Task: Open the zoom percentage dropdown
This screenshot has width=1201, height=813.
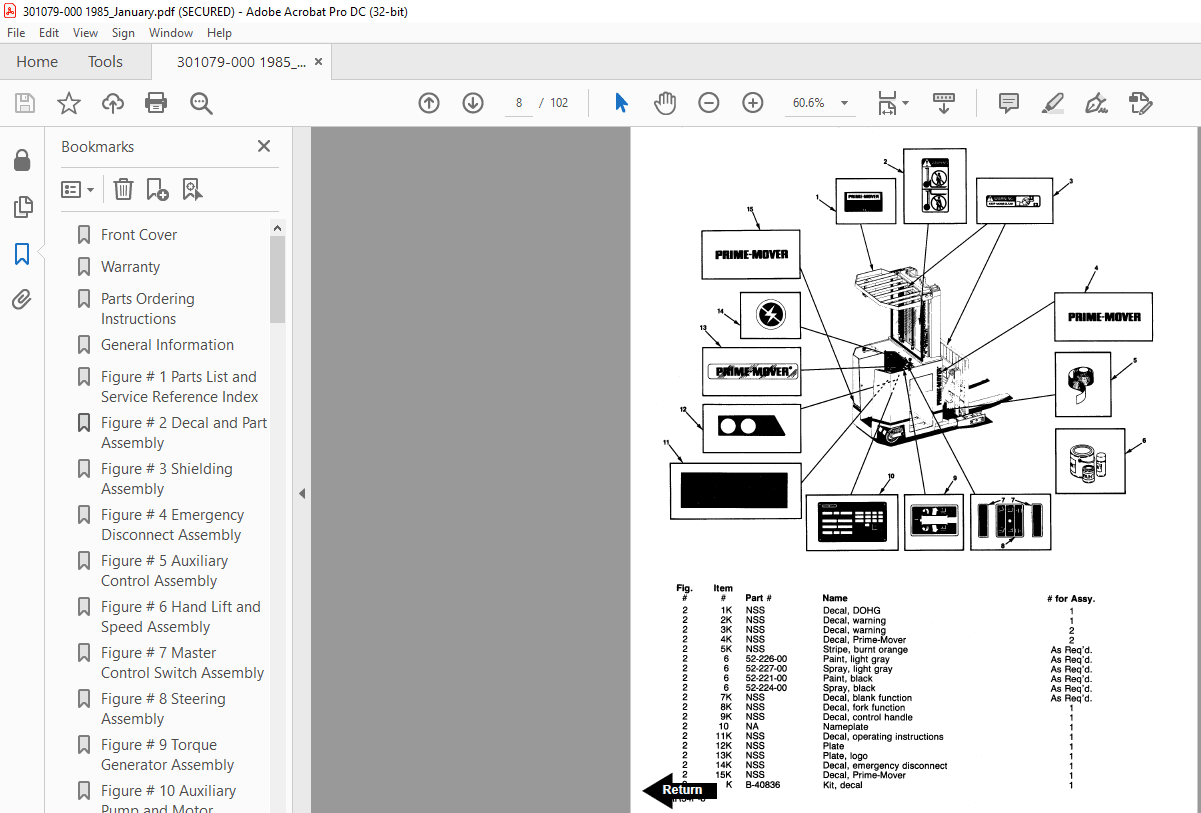Action: click(x=843, y=103)
